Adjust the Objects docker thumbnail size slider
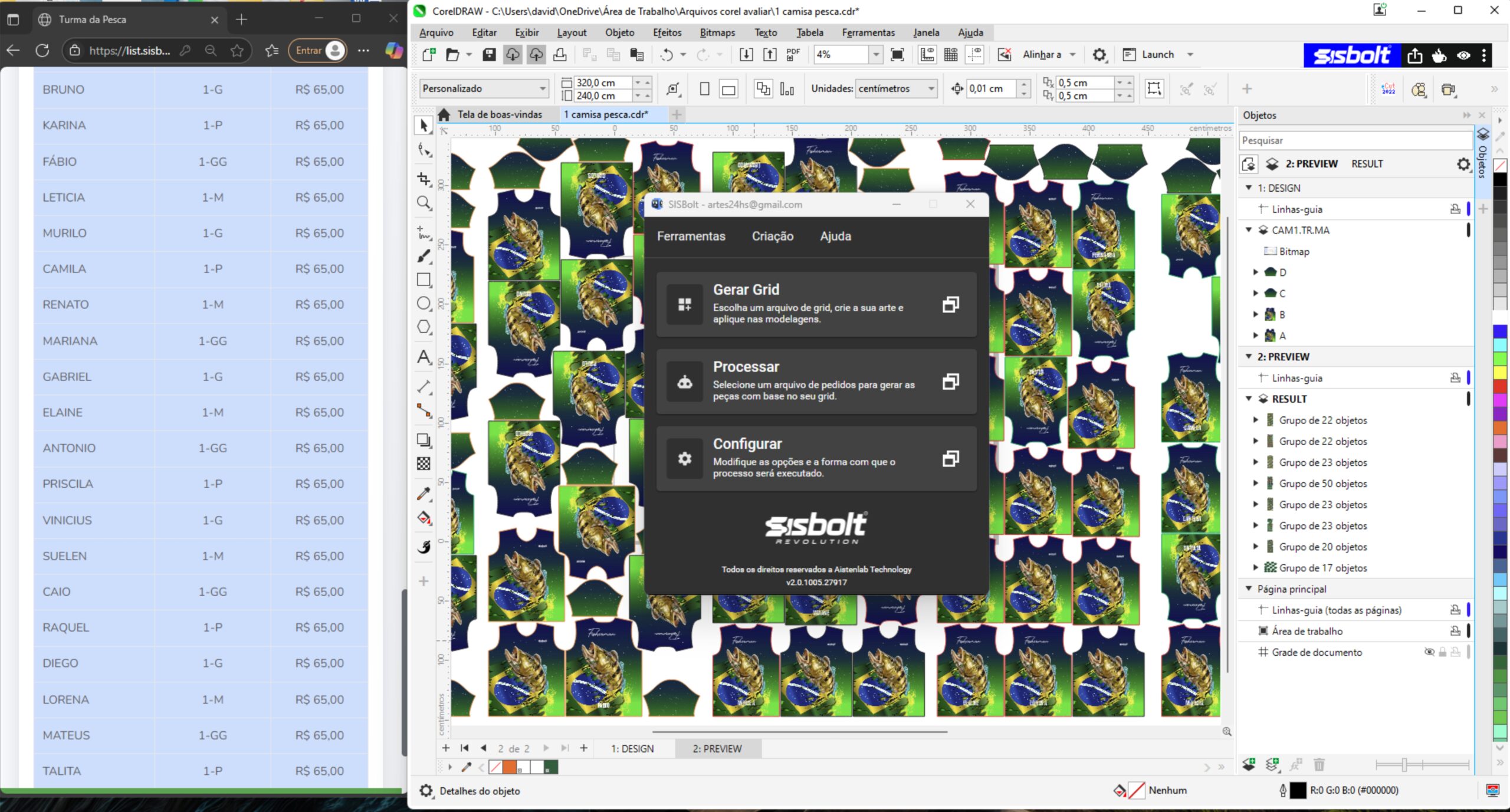Screen dimensions: 1510x812 1404,765
